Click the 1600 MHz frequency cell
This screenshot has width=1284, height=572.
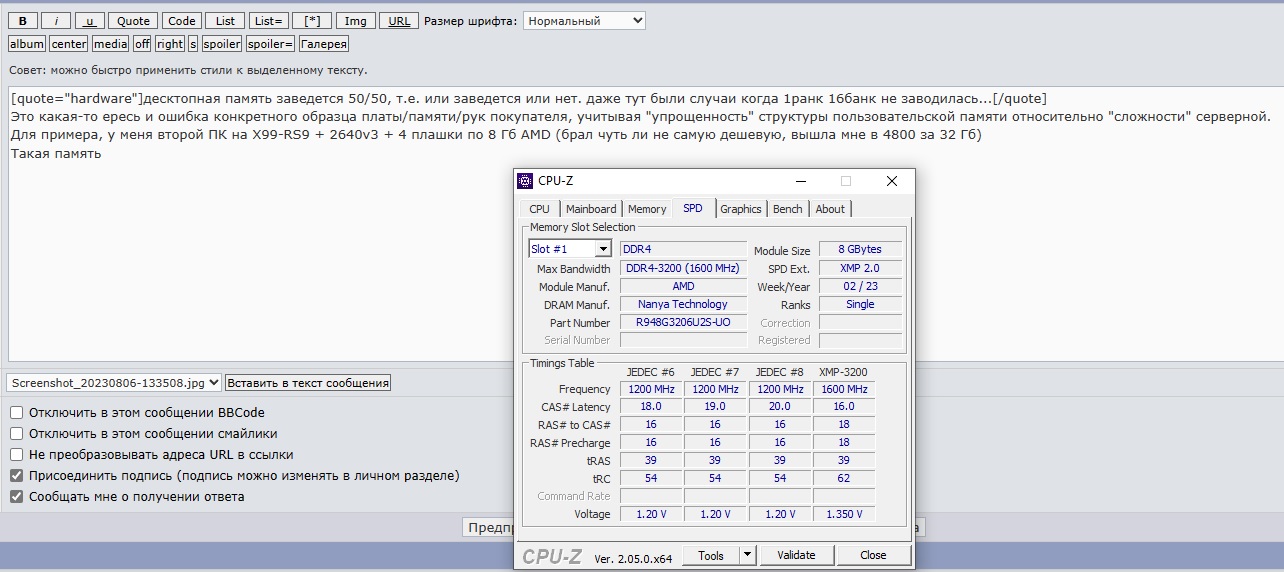pos(844,389)
